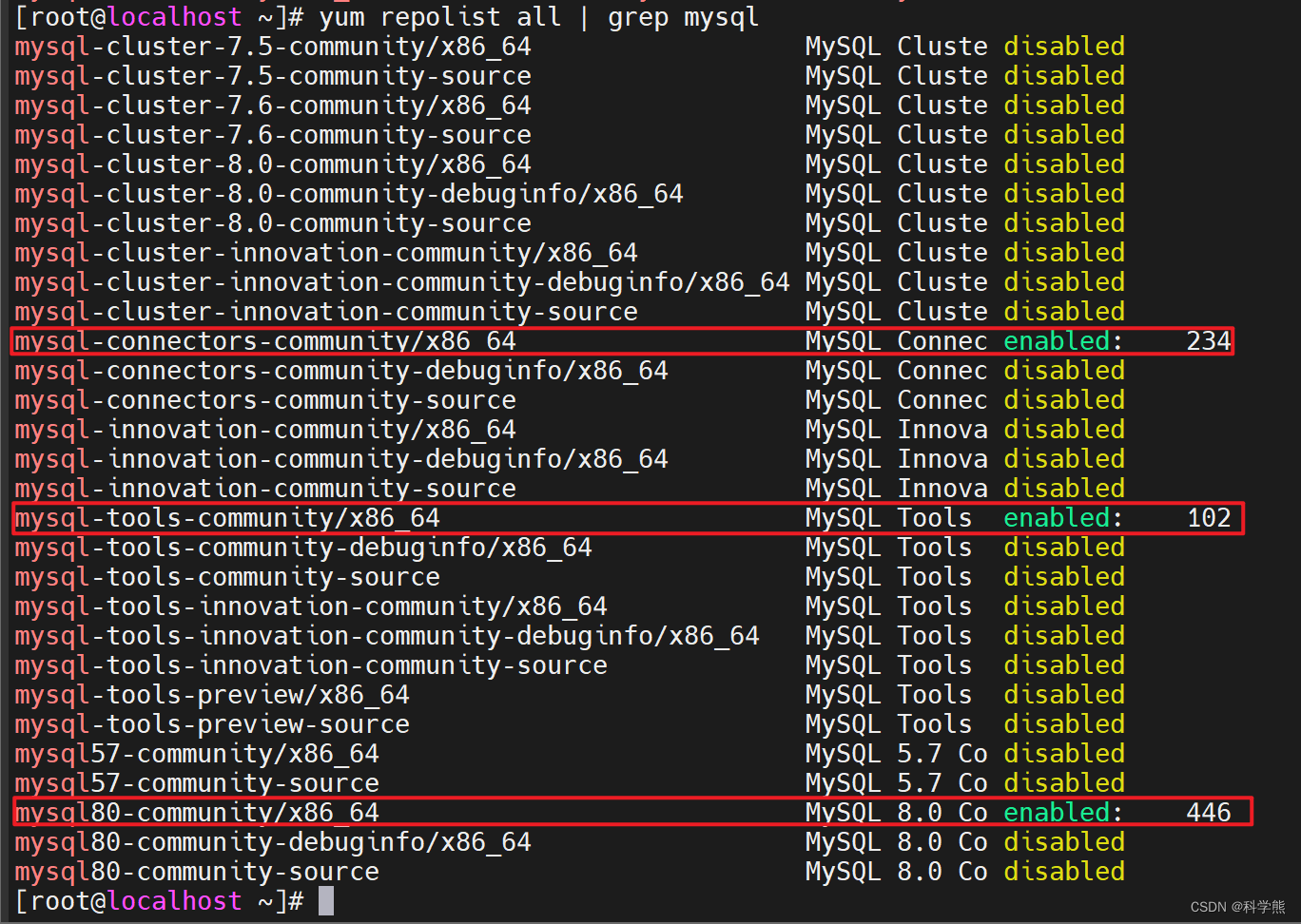Click 'disabled' status of mysql80-community-source
The height and width of the screenshot is (924, 1301).
click(x=1064, y=872)
